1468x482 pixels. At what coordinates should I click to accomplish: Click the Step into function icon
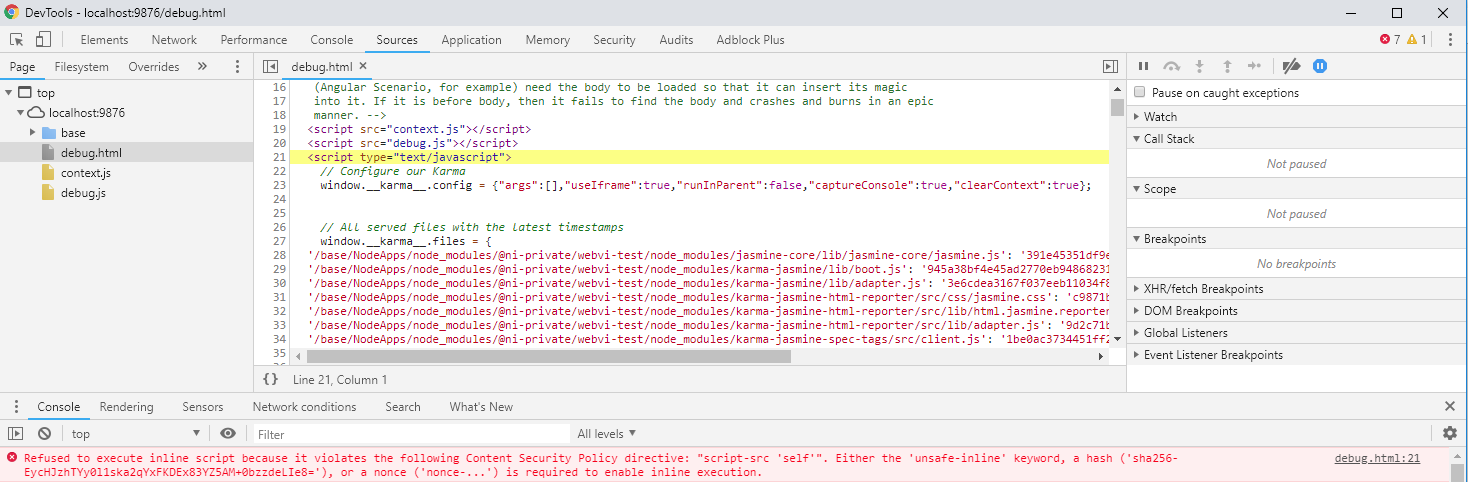tap(1200, 67)
